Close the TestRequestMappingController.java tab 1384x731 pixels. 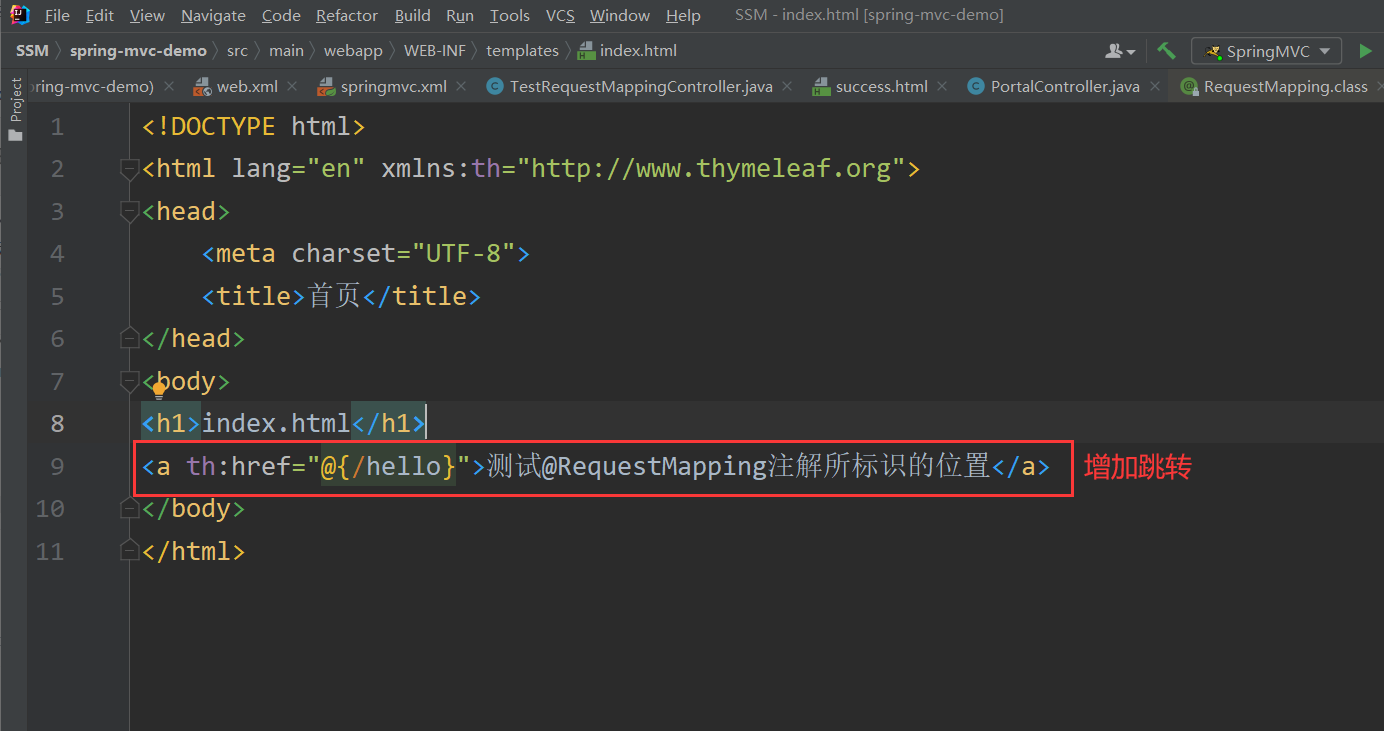pyautogui.click(x=788, y=87)
